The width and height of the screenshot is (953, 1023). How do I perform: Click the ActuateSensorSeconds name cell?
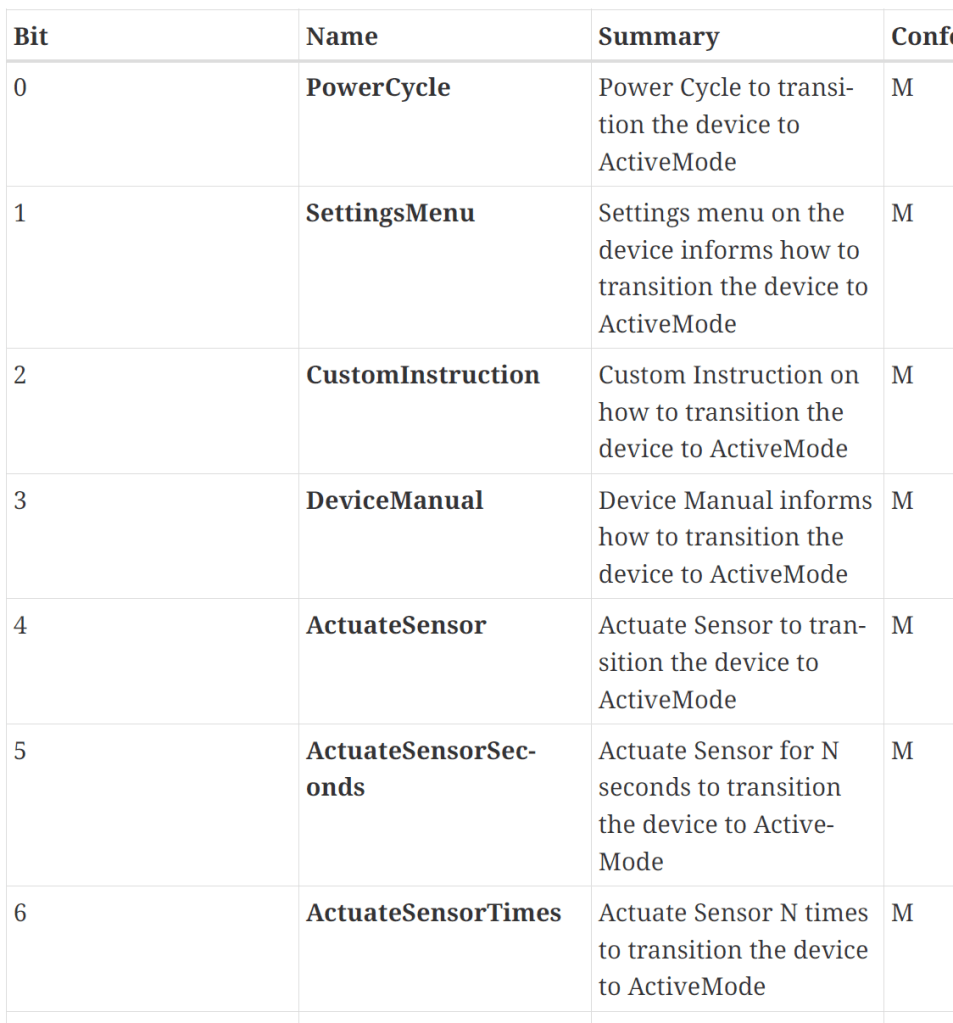[x=420, y=768]
